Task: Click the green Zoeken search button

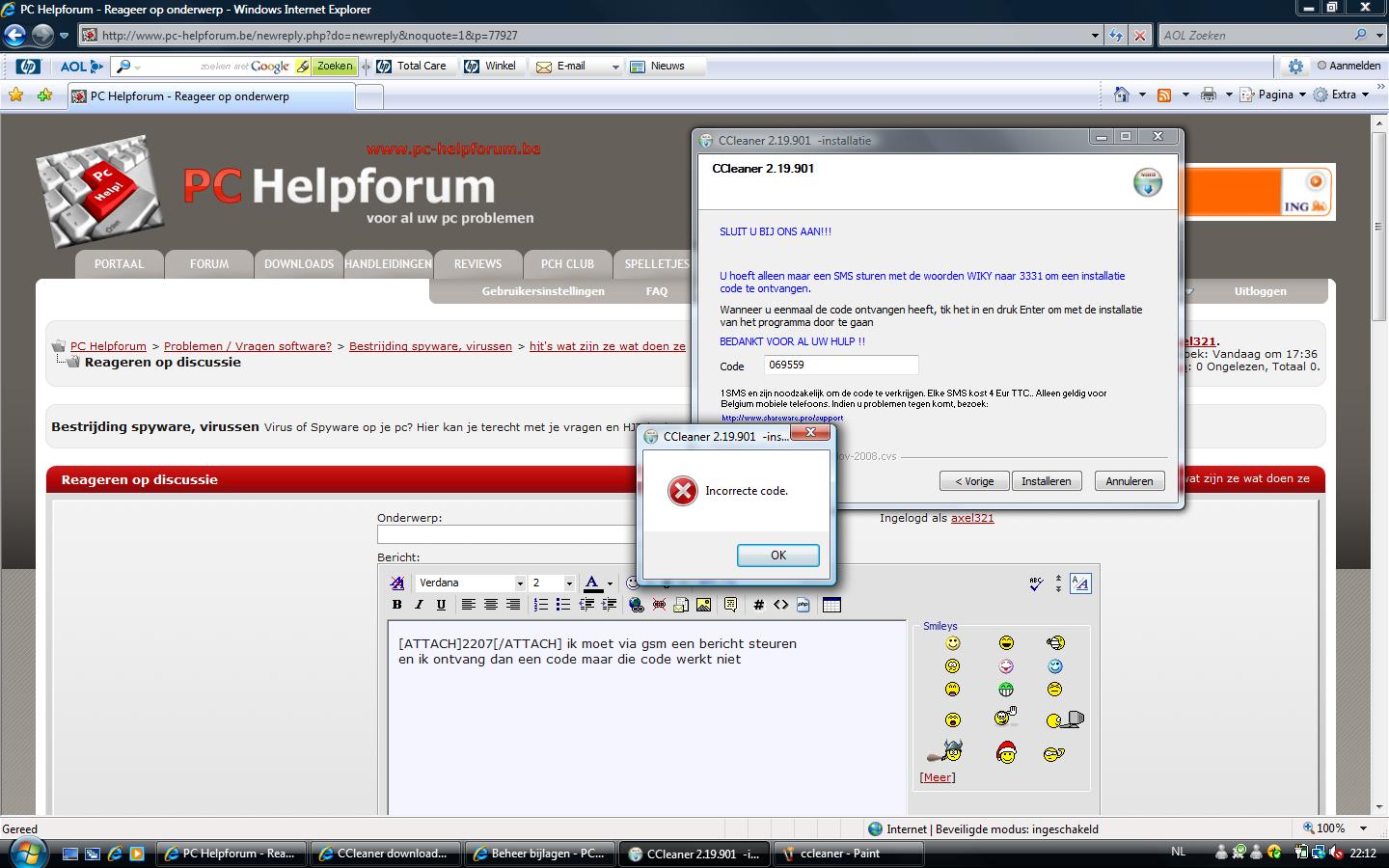Action: (x=335, y=67)
